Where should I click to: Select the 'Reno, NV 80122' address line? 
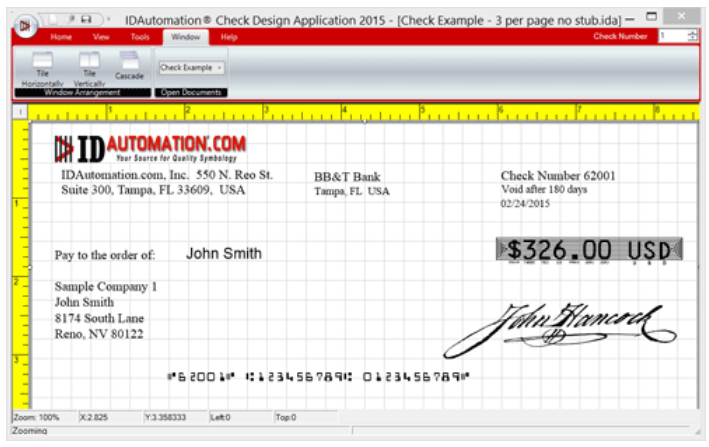[99, 334]
